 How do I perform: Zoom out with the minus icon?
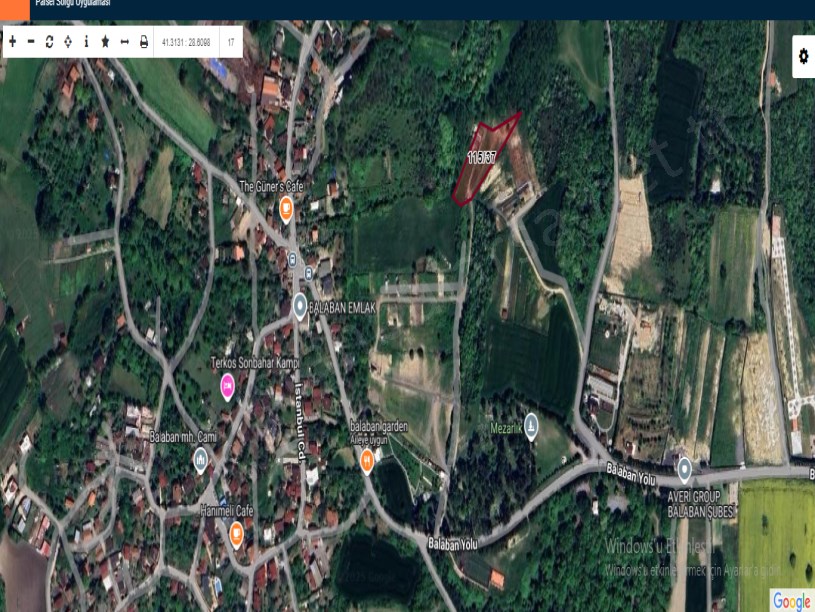point(31,42)
